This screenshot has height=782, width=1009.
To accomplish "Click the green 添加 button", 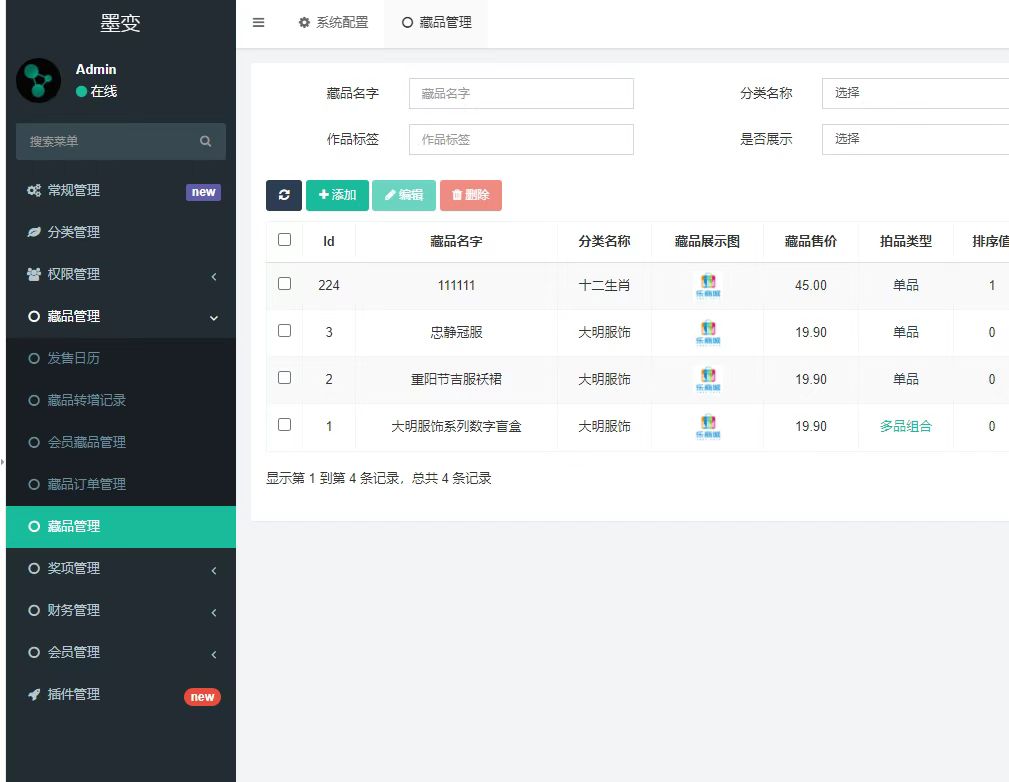I will coord(337,195).
